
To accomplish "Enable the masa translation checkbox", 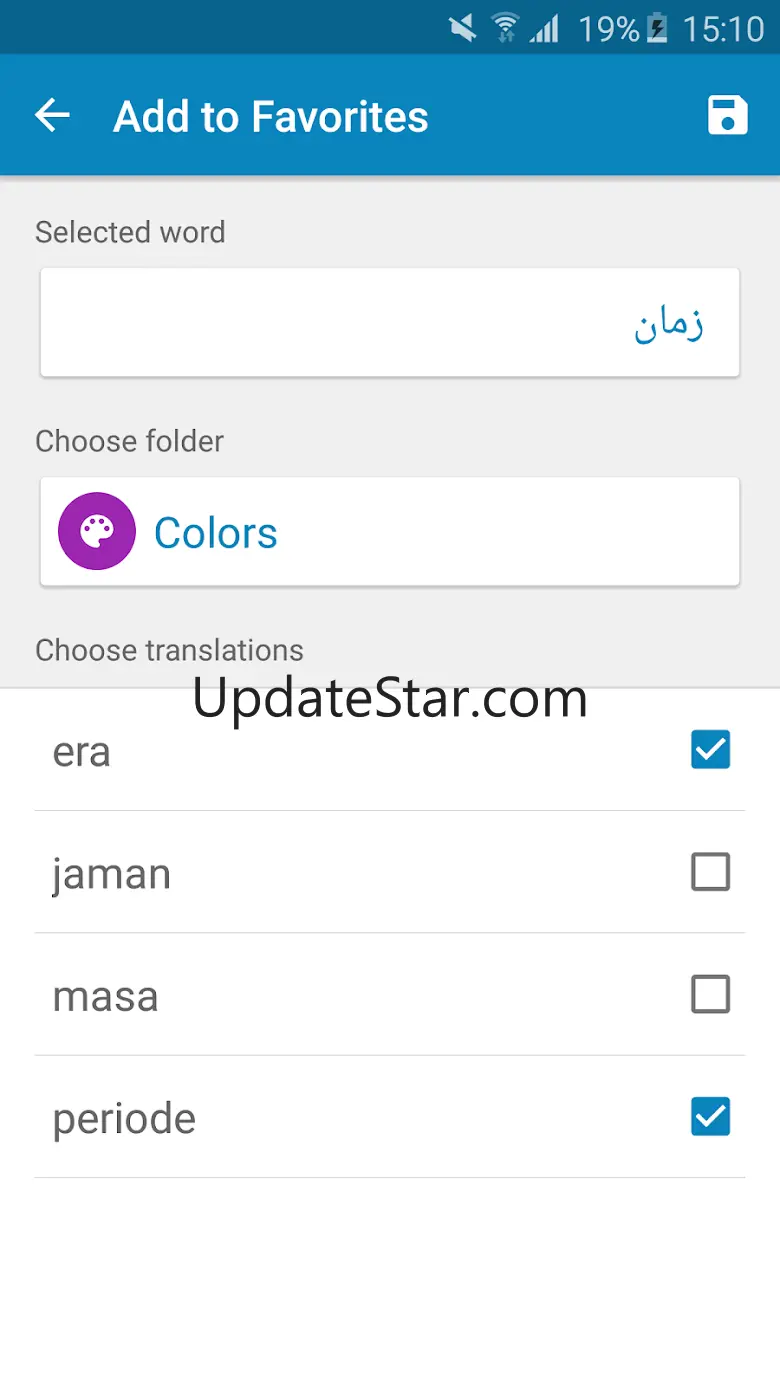I will [710, 994].
